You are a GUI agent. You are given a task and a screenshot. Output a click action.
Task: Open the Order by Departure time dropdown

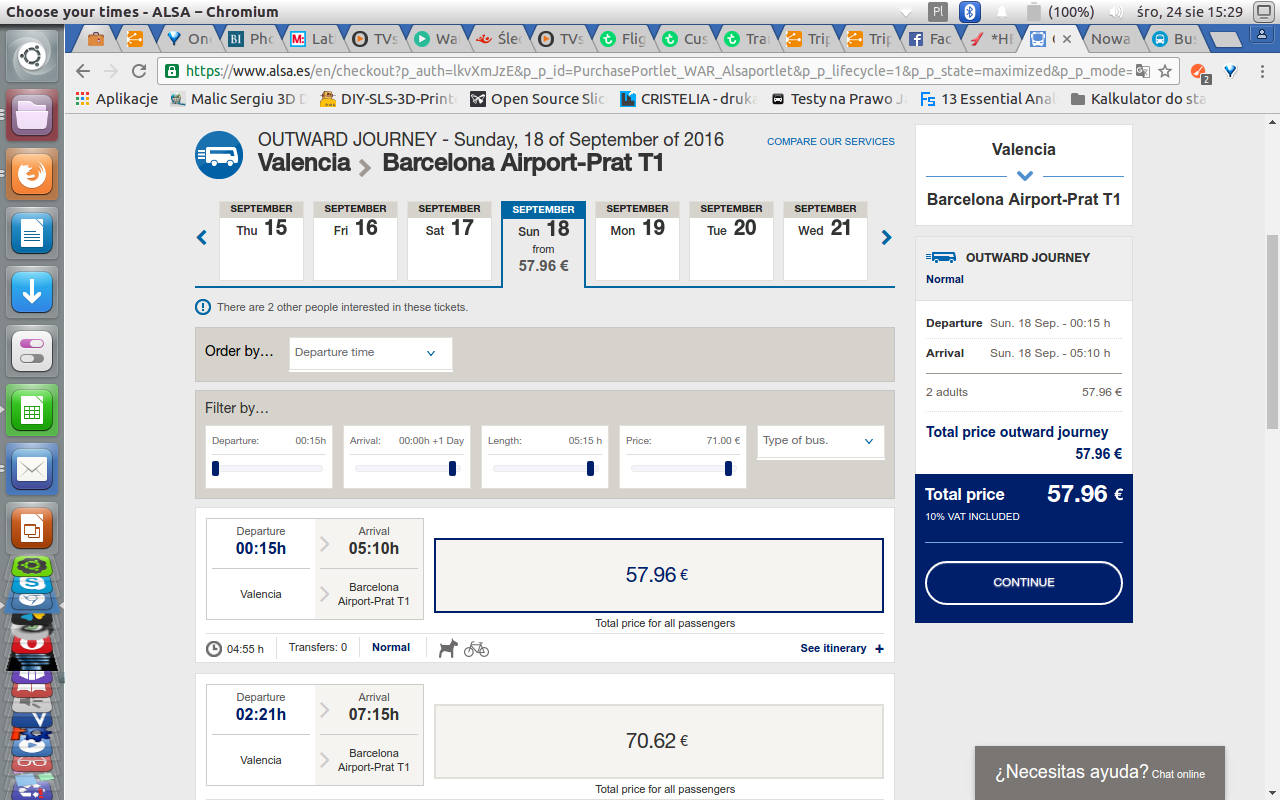coord(371,353)
